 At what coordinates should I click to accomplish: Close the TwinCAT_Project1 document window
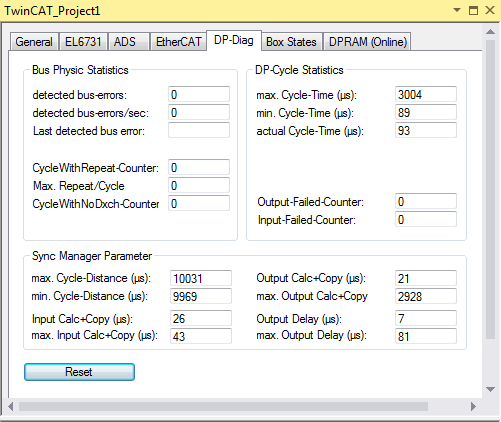(490, 10)
